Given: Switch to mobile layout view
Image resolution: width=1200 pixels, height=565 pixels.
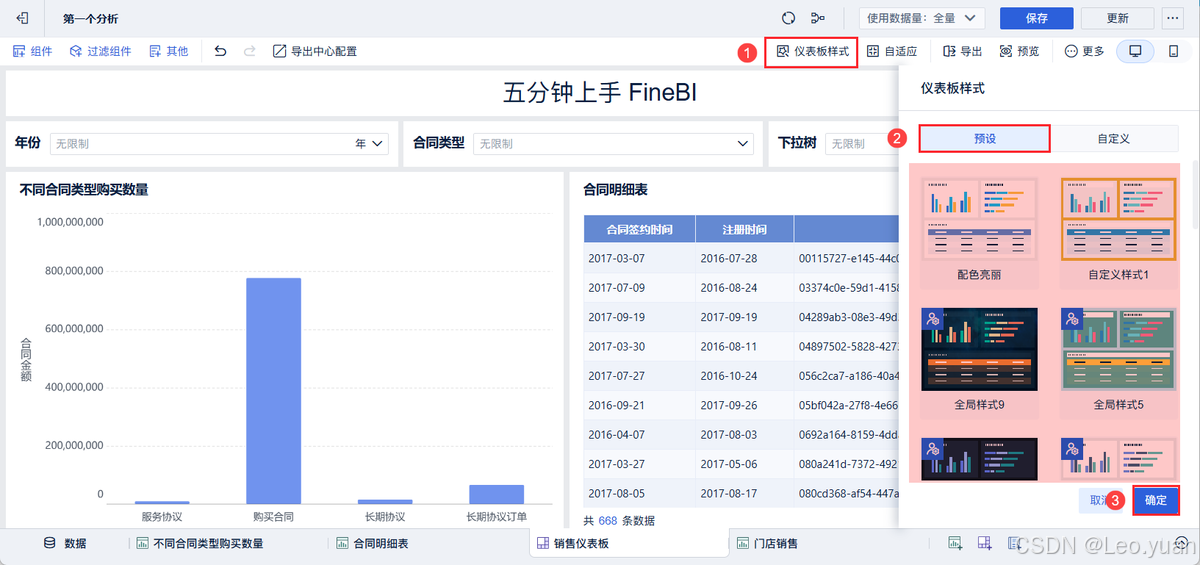Looking at the screenshot, I should point(1173,51).
